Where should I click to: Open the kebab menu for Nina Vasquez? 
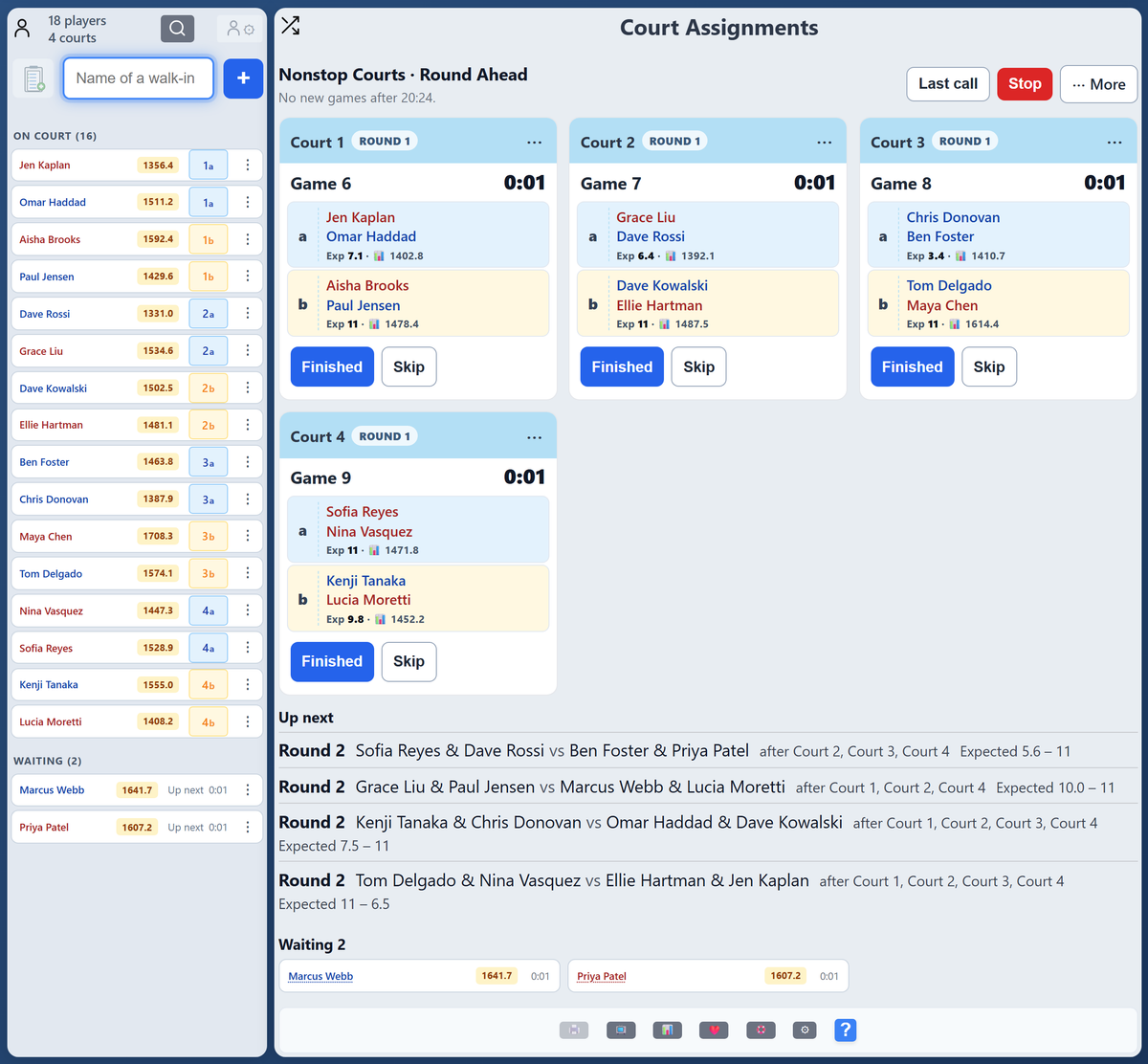click(x=248, y=610)
